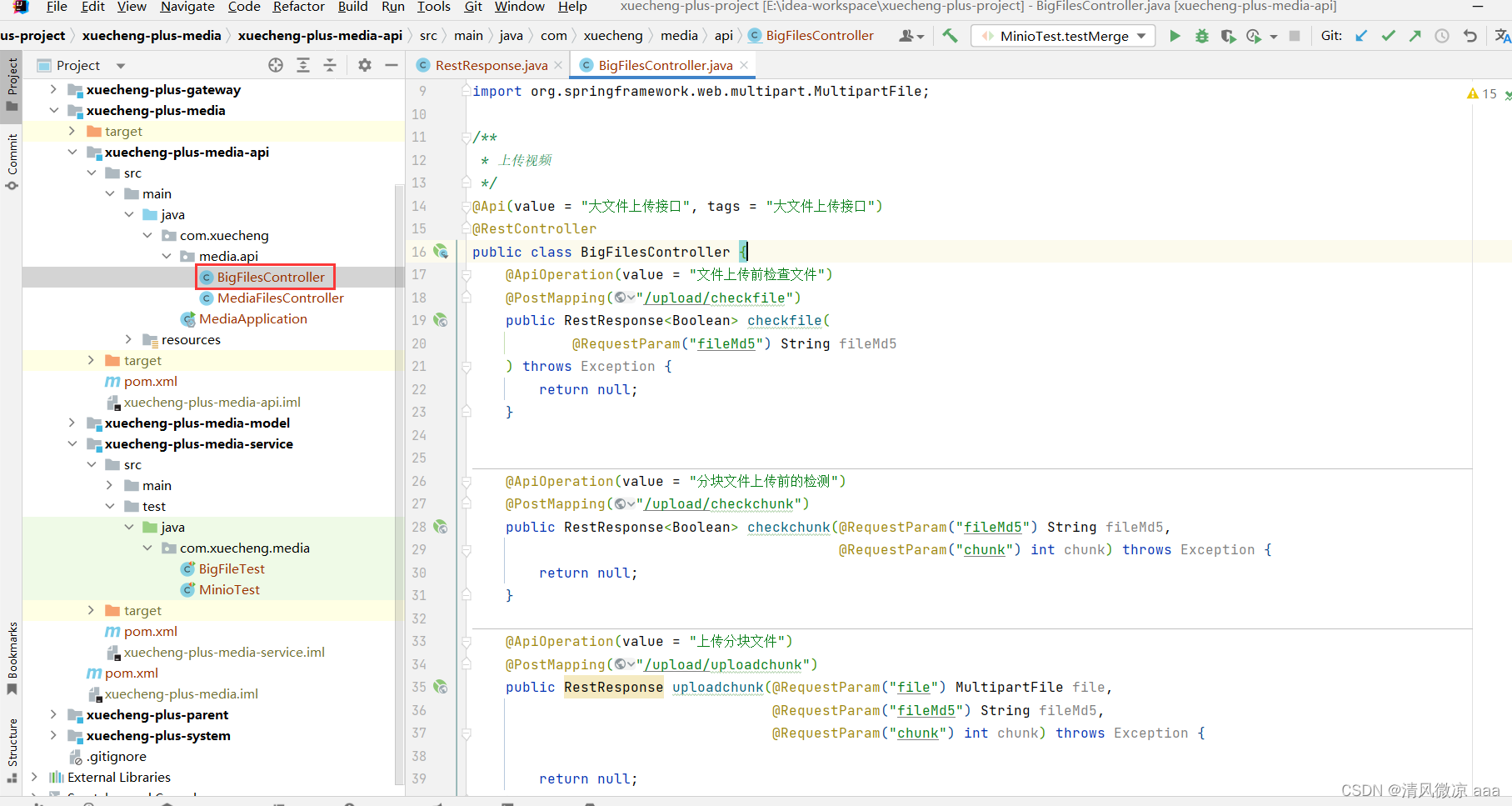The image size is (1512, 806).
Task: Select xuecheng-plus-media-api.iml file
Action: pyautogui.click(x=212, y=402)
